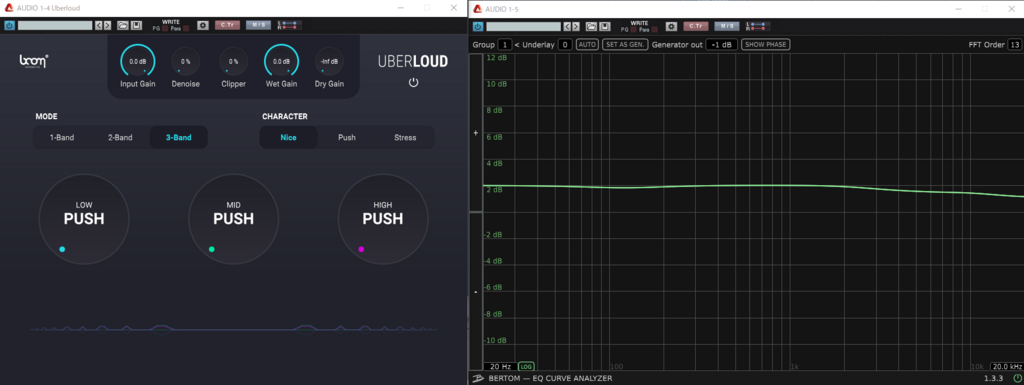The image size is (1024, 385).
Task: Open preset folder in Uberloud window
Action: [123, 25]
